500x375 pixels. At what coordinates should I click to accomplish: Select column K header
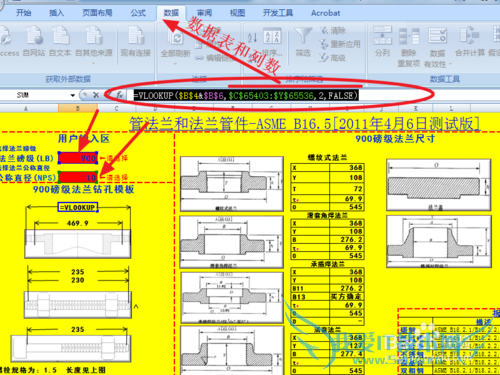[x=416, y=108]
